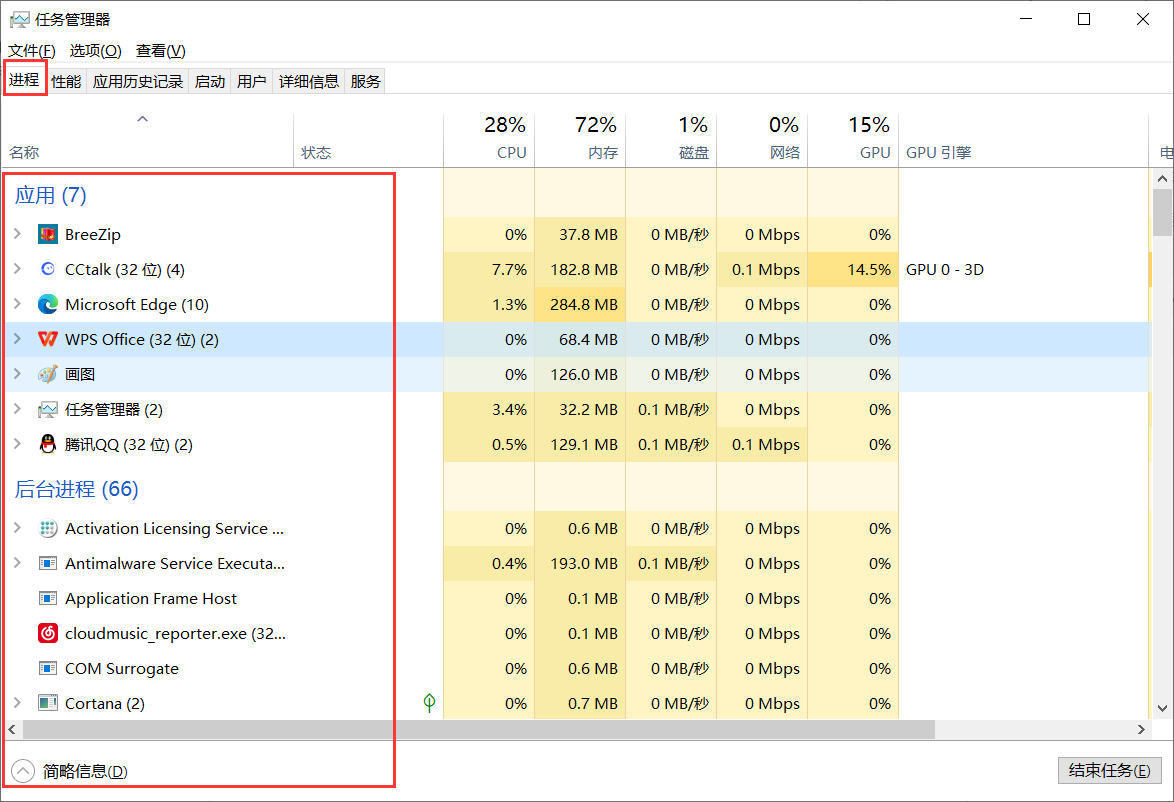Click the 任务管理器 process row icon
The width and height of the screenshot is (1174, 802).
tap(48, 410)
